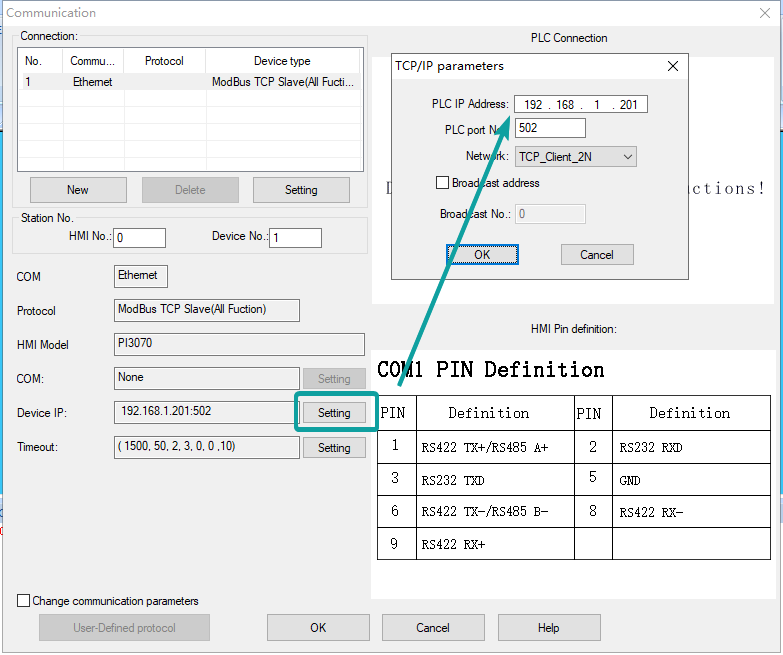The height and width of the screenshot is (655, 783).
Task: Confirm with the bottom OK button
Action: click(318, 628)
